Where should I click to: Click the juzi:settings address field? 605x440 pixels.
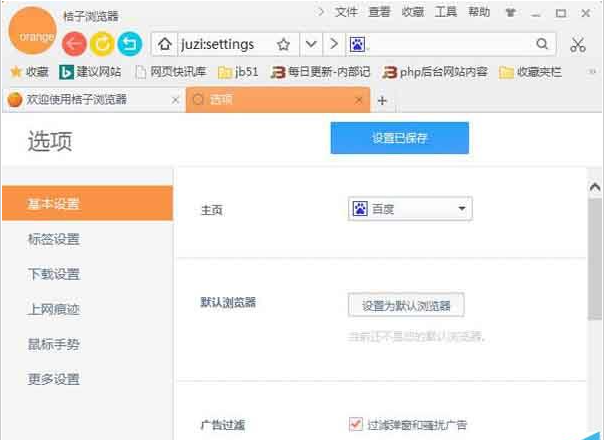tap(218, 45)
